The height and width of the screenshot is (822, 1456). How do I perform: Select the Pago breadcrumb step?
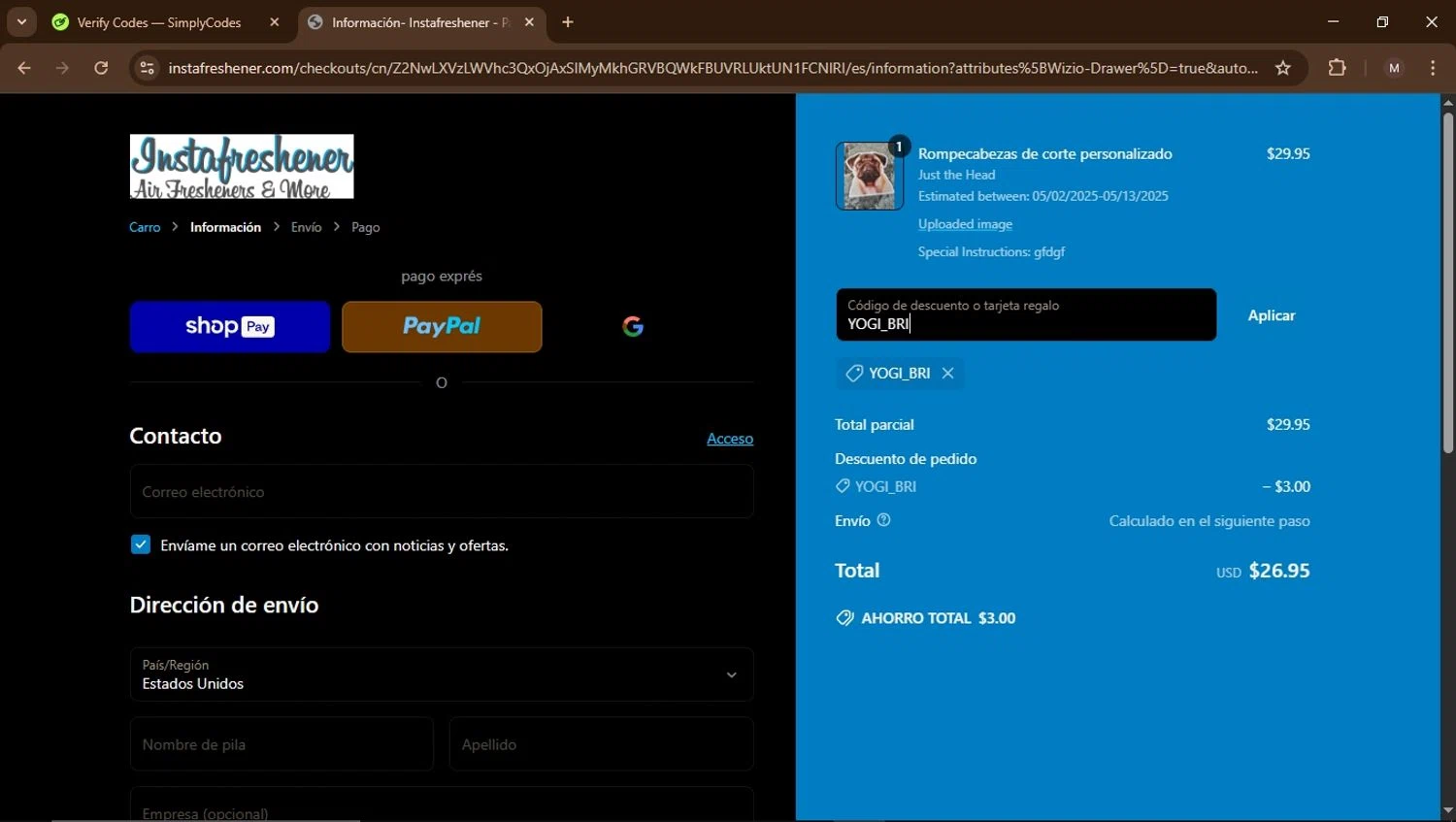pyautogui.click(x=365, y=227)
